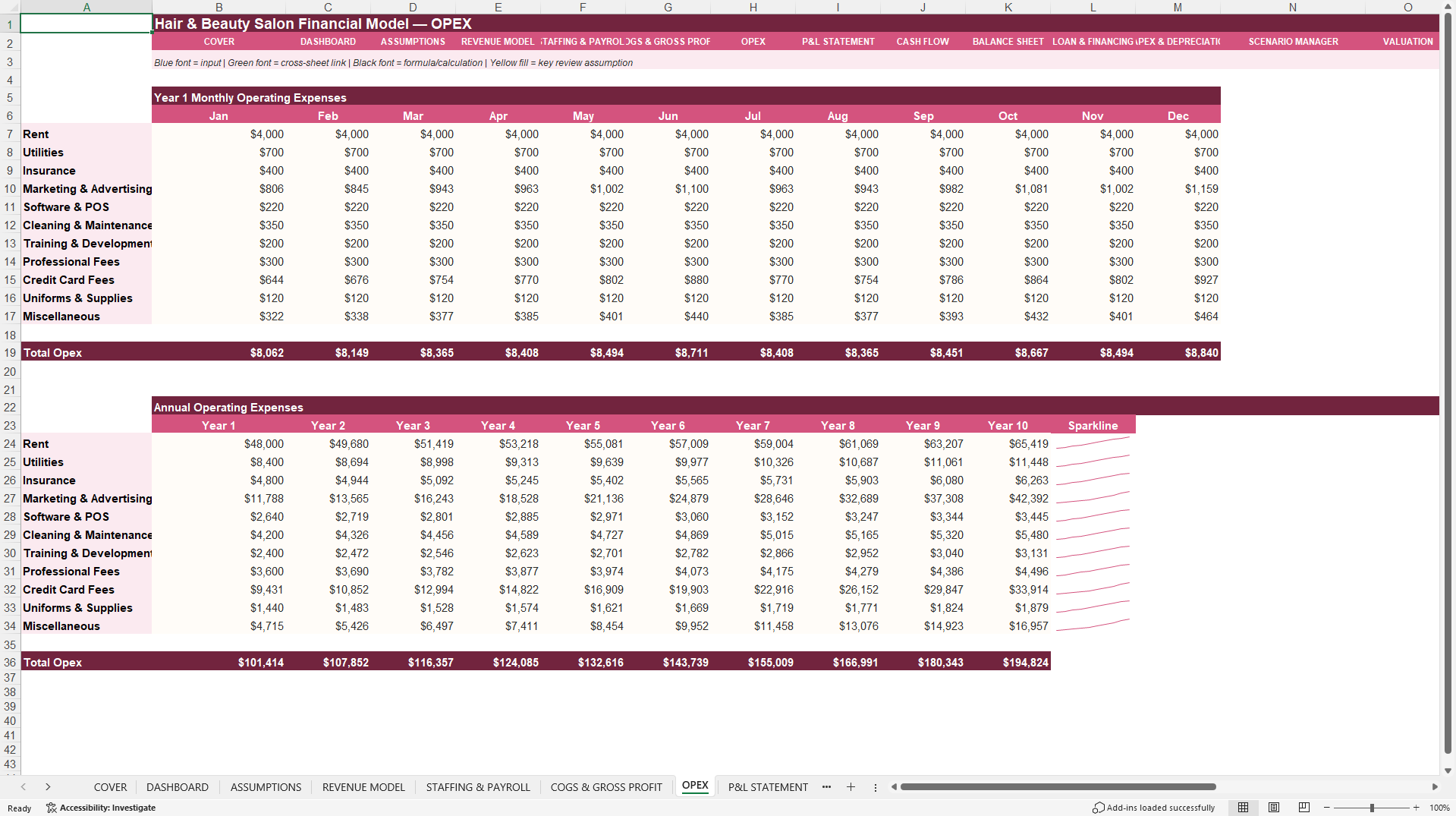Click vertical scrollbar down arrow
1456x816 pixels.
[1448, 770]
